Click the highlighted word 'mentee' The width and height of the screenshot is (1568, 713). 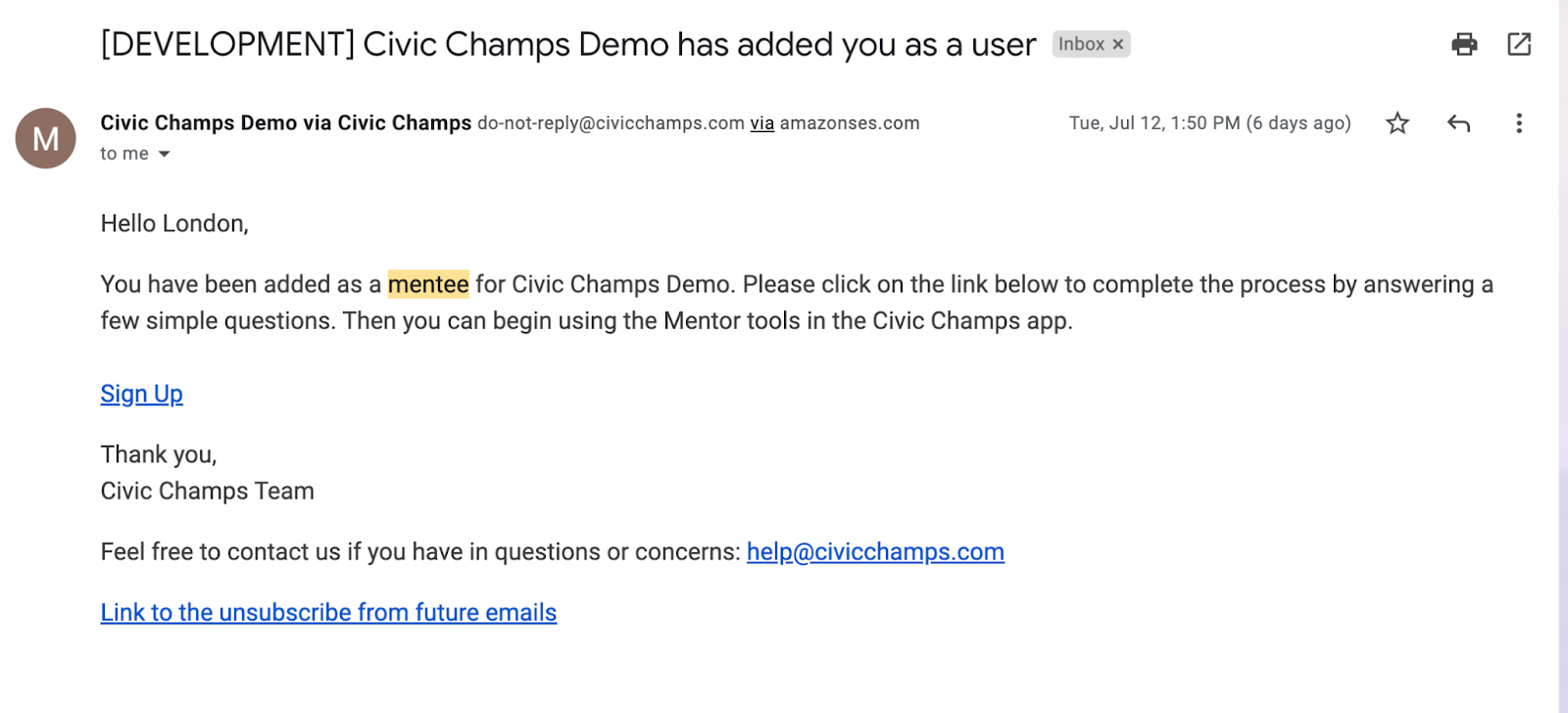click(428, 284)
